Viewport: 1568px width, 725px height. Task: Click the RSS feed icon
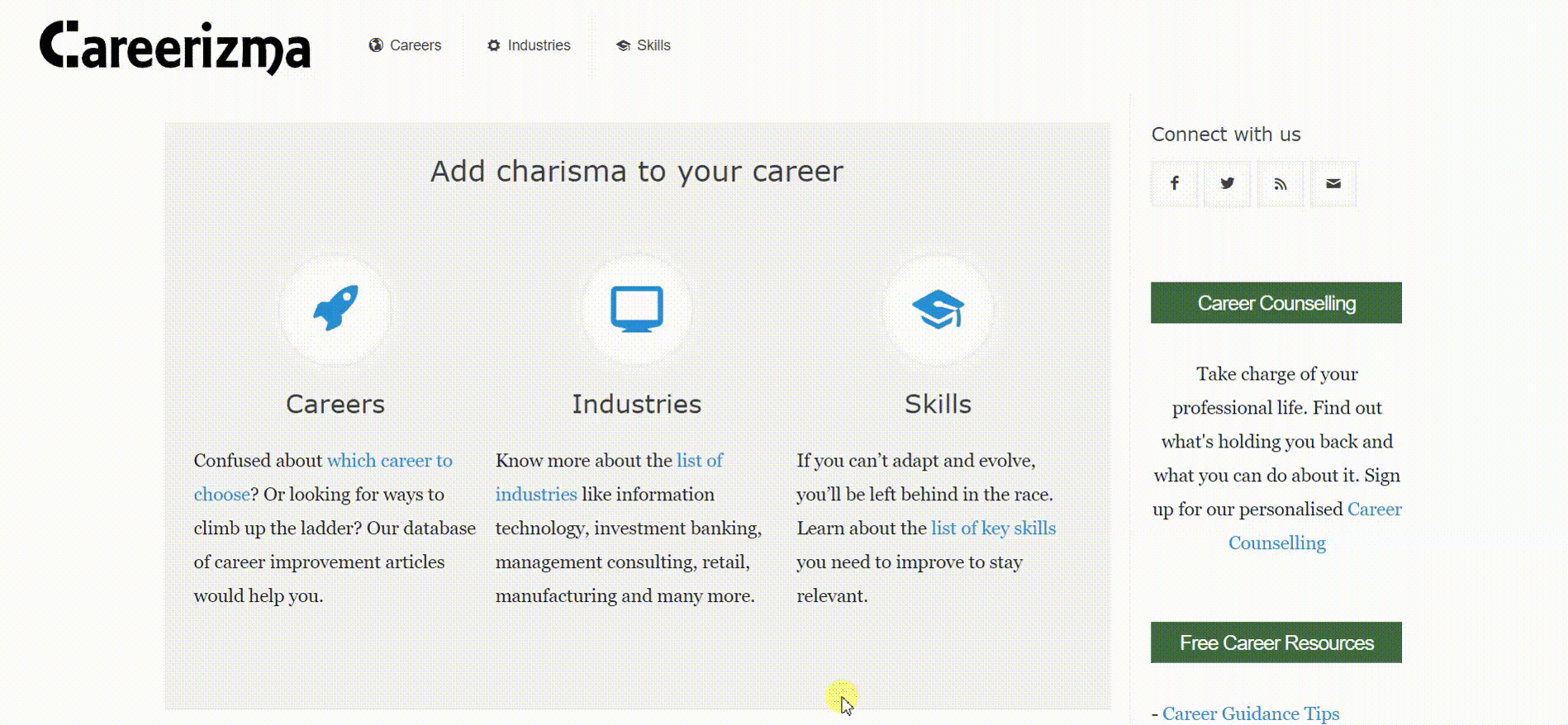(x=1280, y=183)
